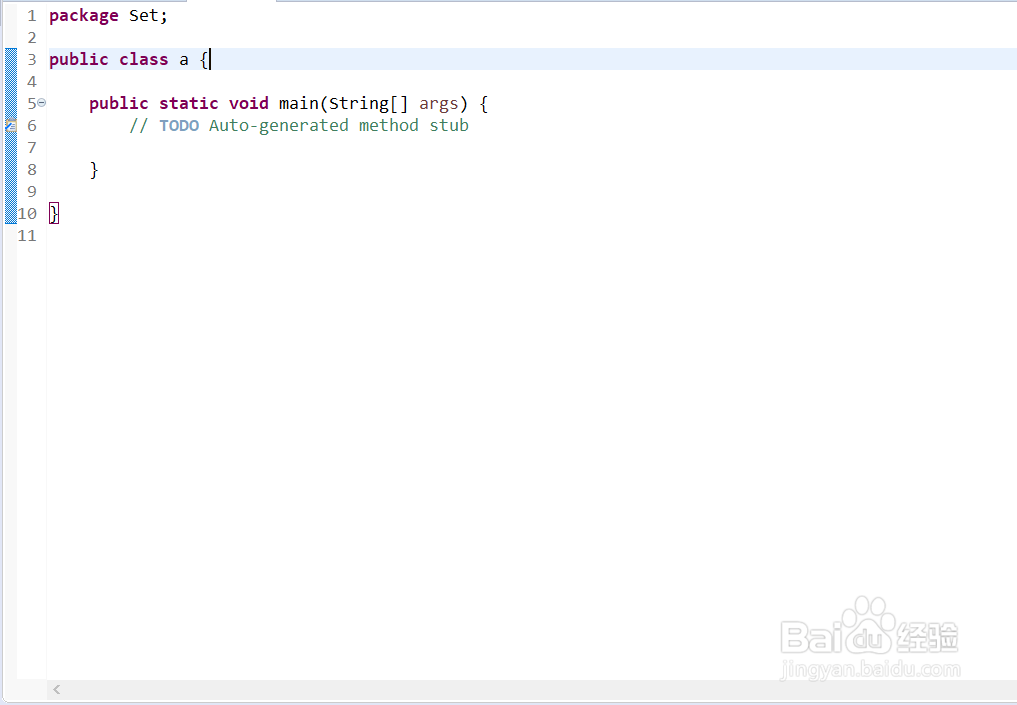Click the 'Set;' package name text
This screenshot has height=705, width=1017.
click(148, 16)
